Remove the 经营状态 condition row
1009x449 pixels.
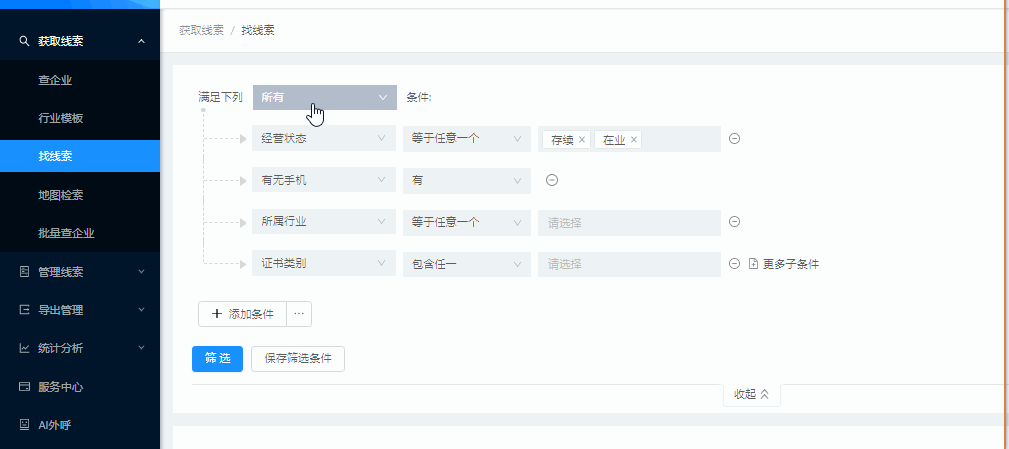pyautogui.click(x=734, y=139)
